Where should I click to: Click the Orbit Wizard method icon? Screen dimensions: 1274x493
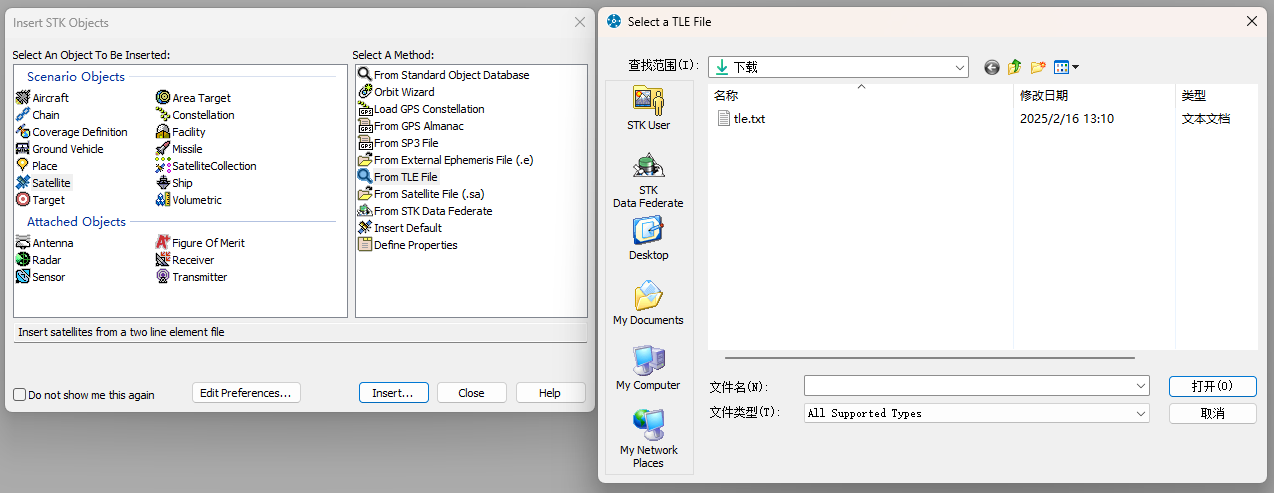(x=365, y=92)
